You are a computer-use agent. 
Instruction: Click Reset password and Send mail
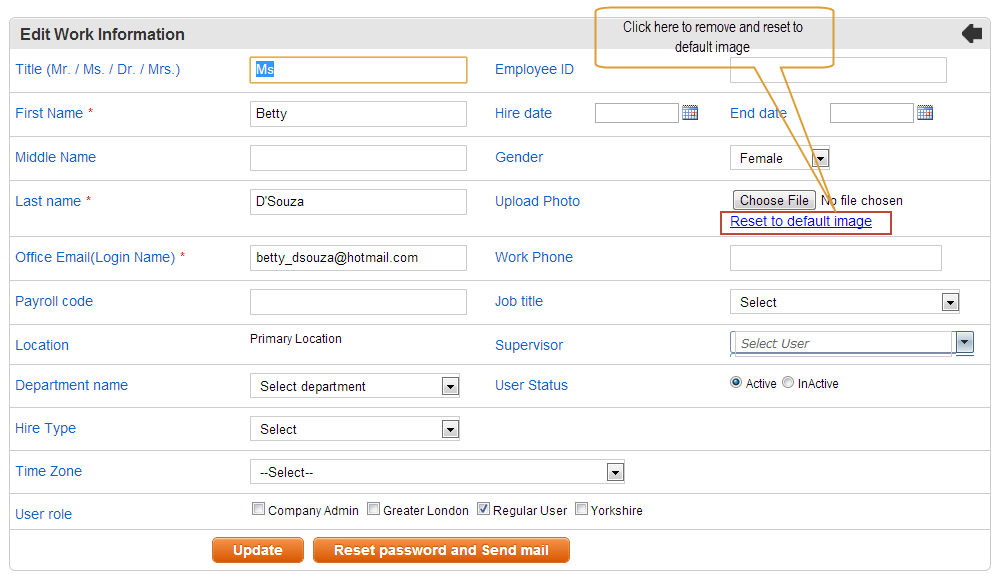pyautogui.click(x=441, y=550)
